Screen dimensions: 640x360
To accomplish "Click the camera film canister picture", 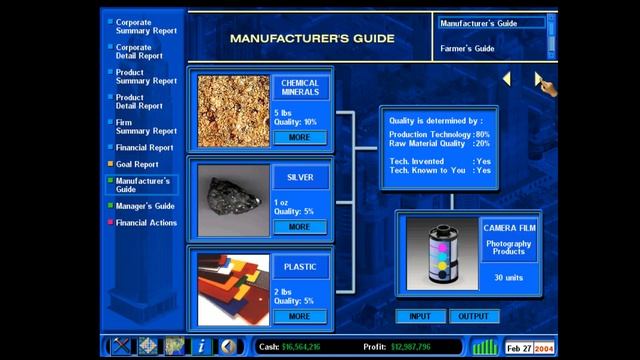I will tap(442, 253).
